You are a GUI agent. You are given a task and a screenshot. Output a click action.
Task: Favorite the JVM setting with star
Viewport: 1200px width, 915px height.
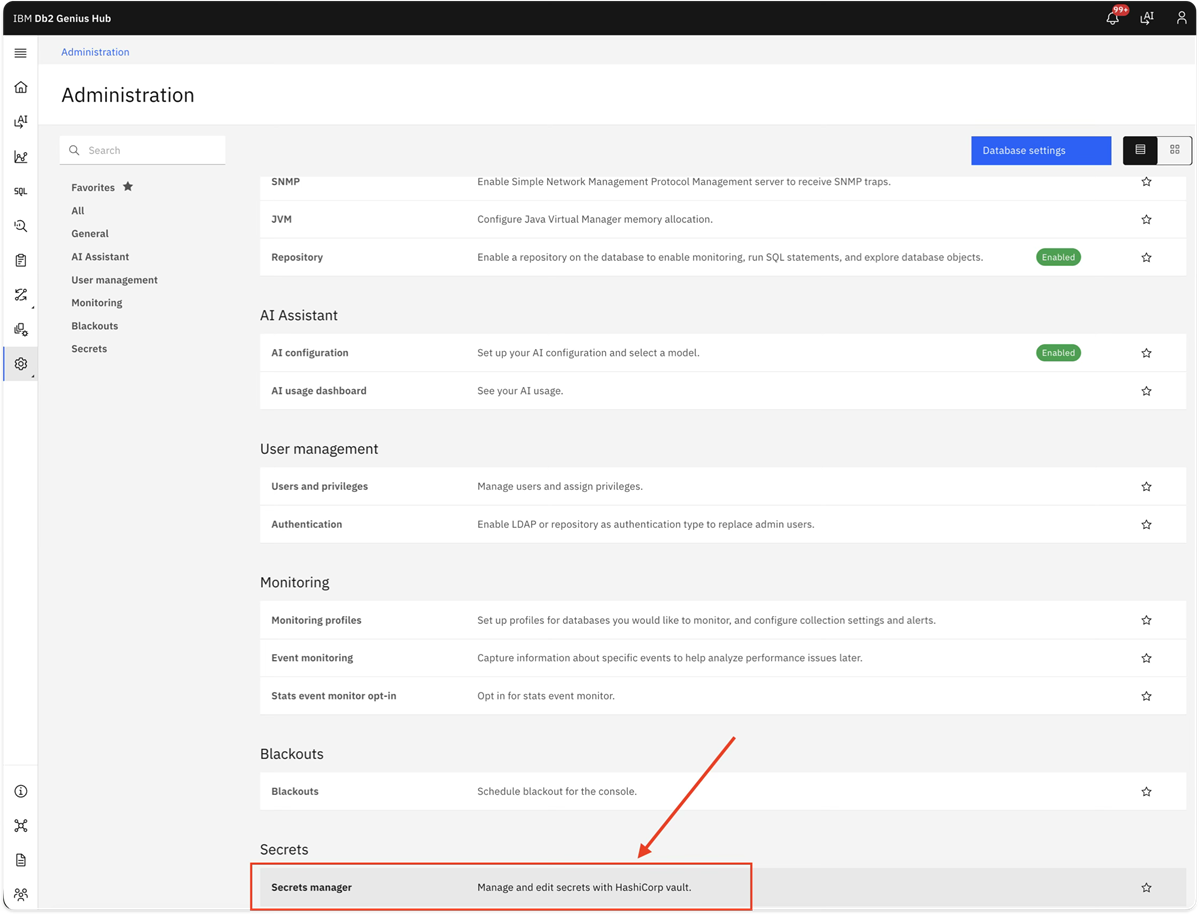1146,219
